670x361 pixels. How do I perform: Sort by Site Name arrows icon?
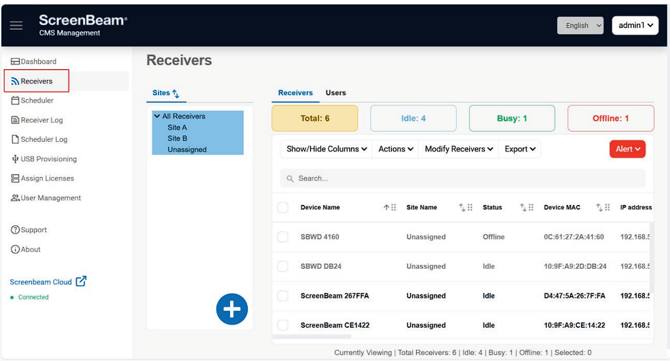point(462,208)
